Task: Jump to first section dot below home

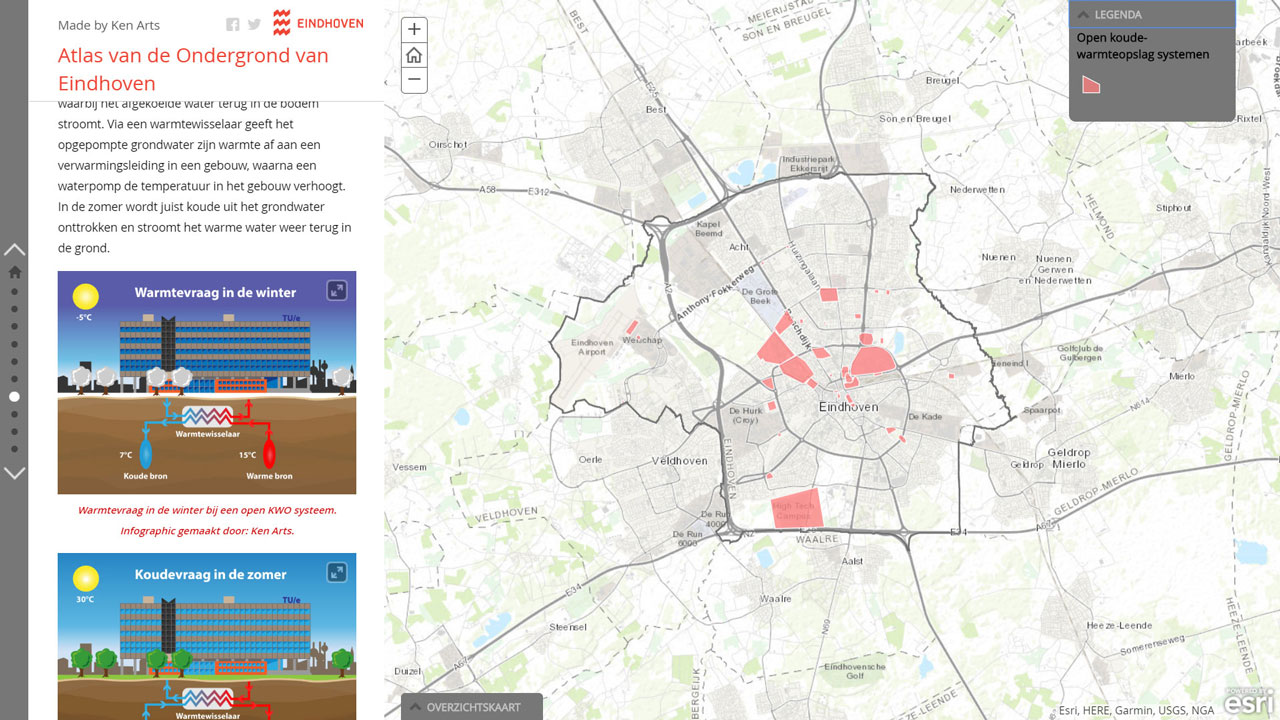Action: (x=14, y=292)
